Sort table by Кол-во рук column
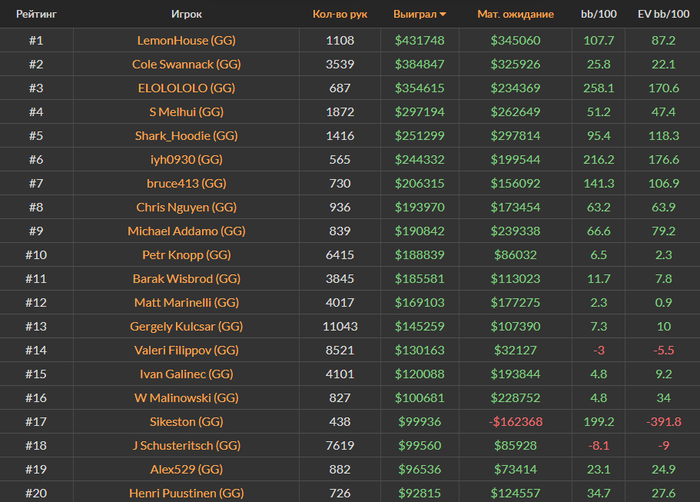This screenshot has height=502, width=700. click(x=340, y=14)
